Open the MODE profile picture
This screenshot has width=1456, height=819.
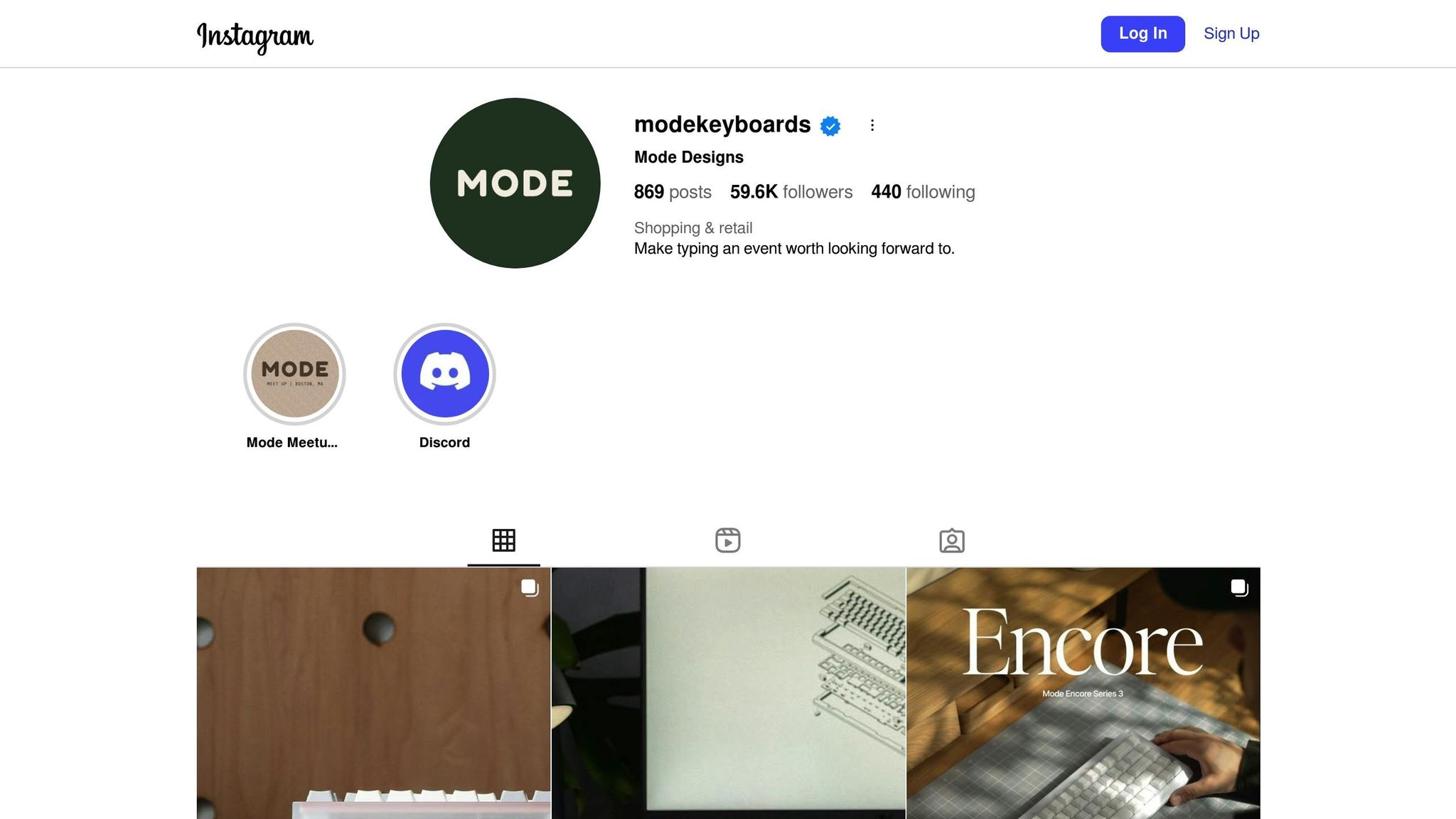click(x=515, y=183)
